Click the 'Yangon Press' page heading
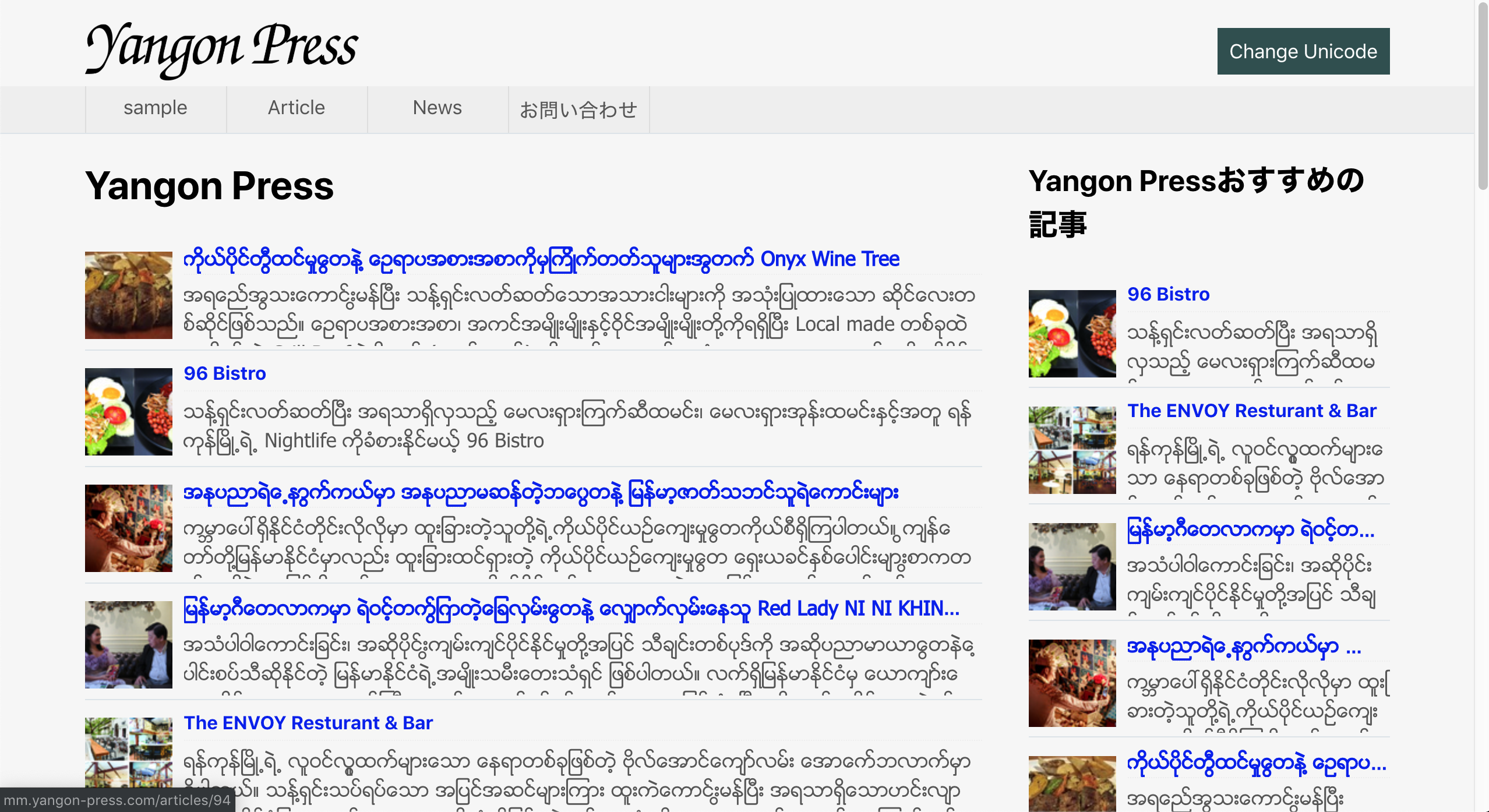The image size is (1489, 812). click(x=210, y=186)
